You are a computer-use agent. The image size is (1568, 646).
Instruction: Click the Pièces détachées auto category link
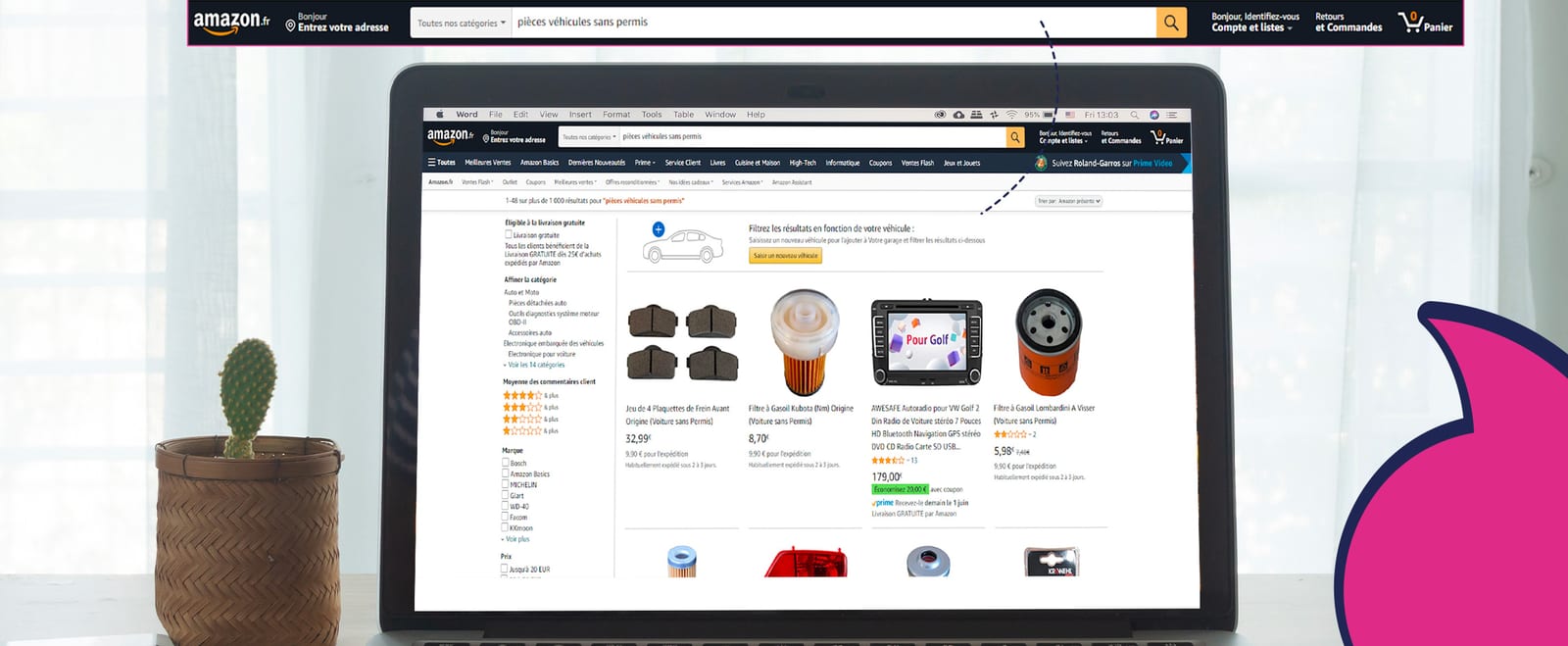[x=537, y=303]
